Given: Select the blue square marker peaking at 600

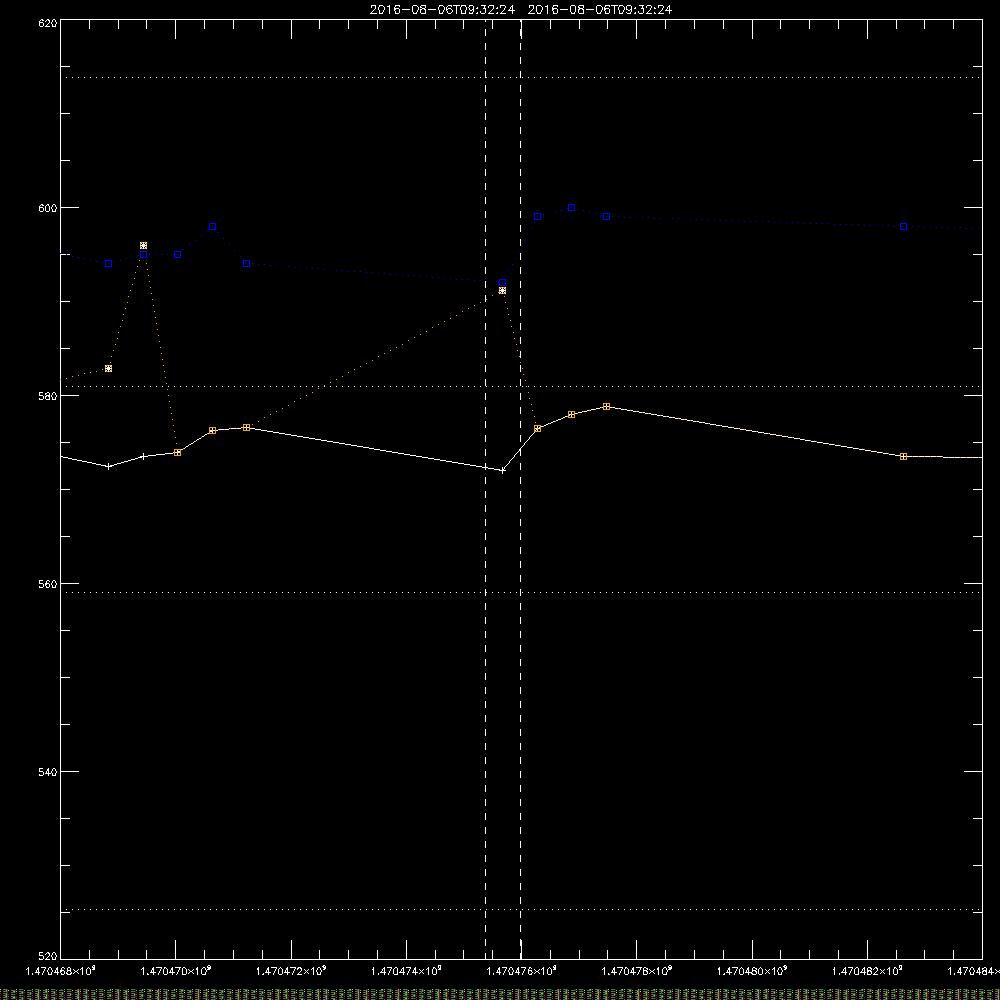Looking at the screenshot, I should 571,208.
